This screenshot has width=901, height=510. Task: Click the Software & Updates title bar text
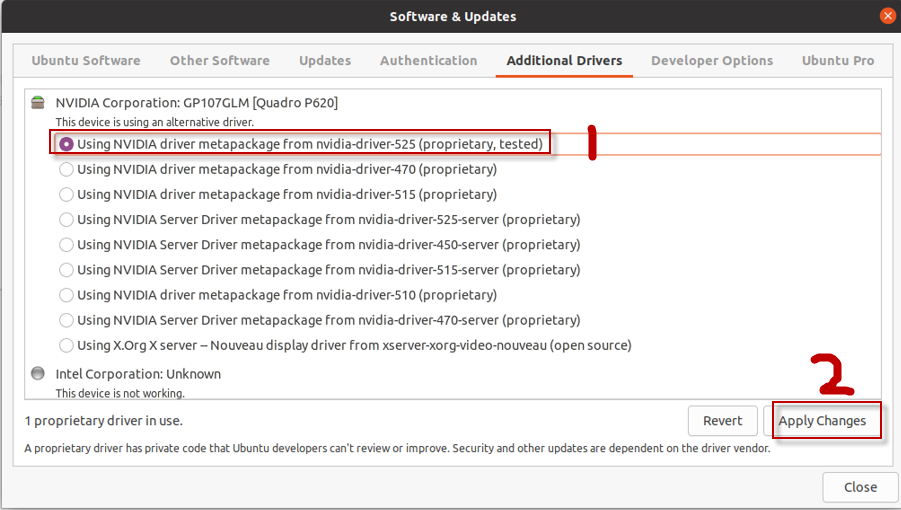453,17
